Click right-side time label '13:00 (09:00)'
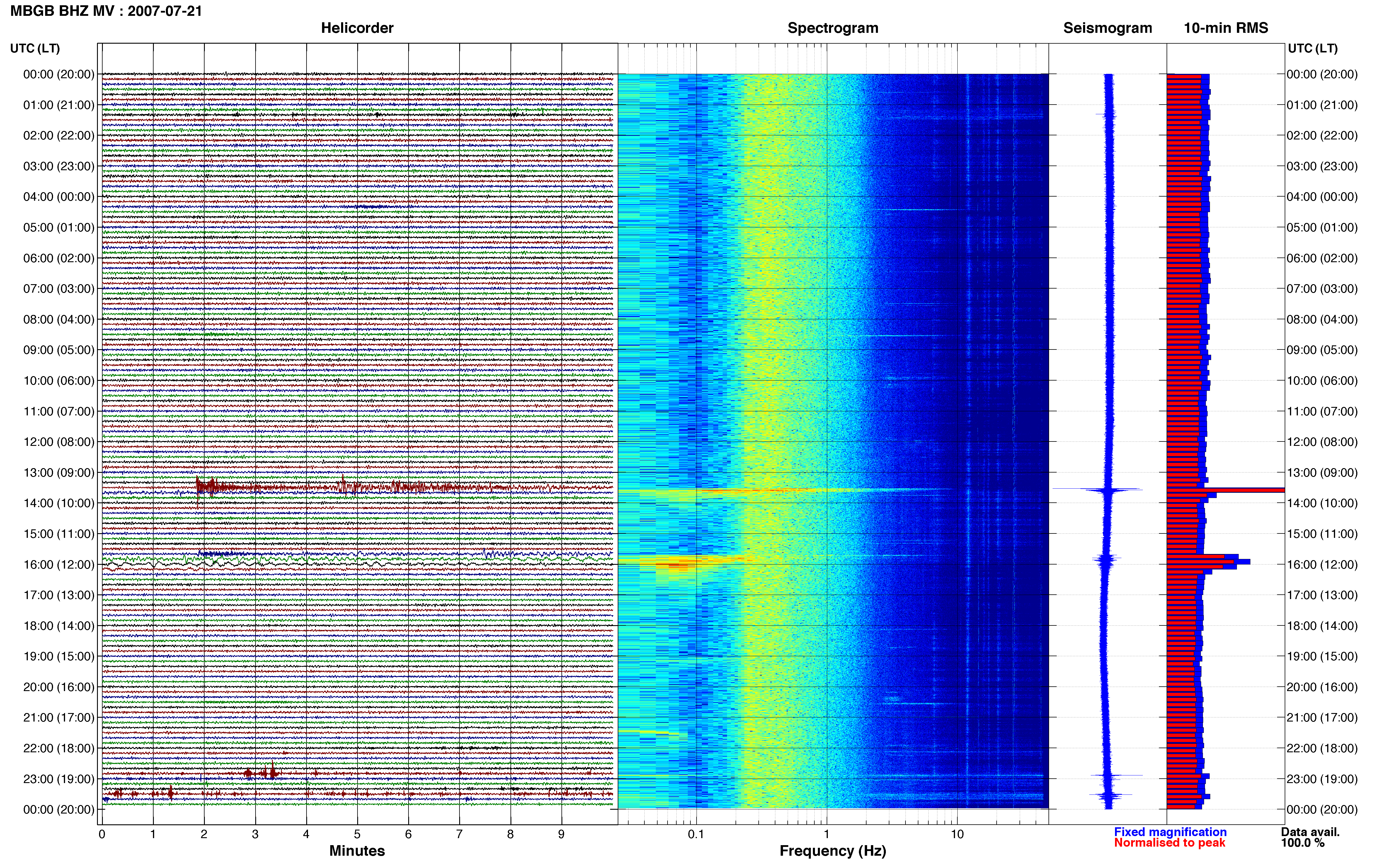 click(x=1322, y=473)
